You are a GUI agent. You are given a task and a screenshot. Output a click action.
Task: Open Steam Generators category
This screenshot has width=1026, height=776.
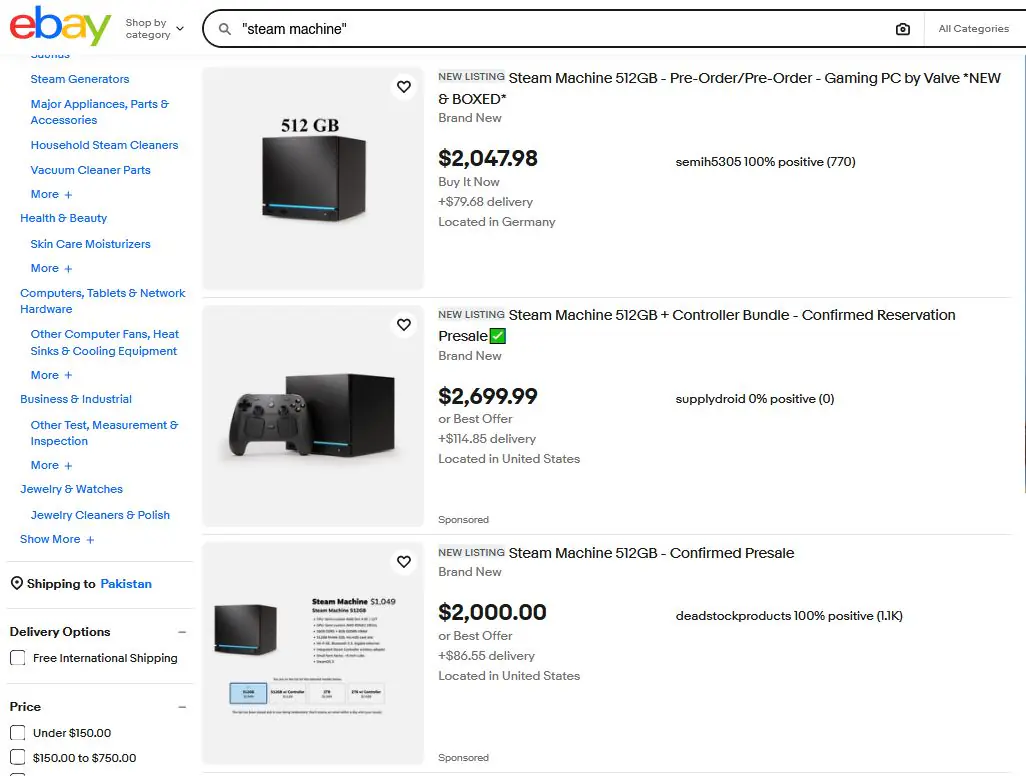80,79
